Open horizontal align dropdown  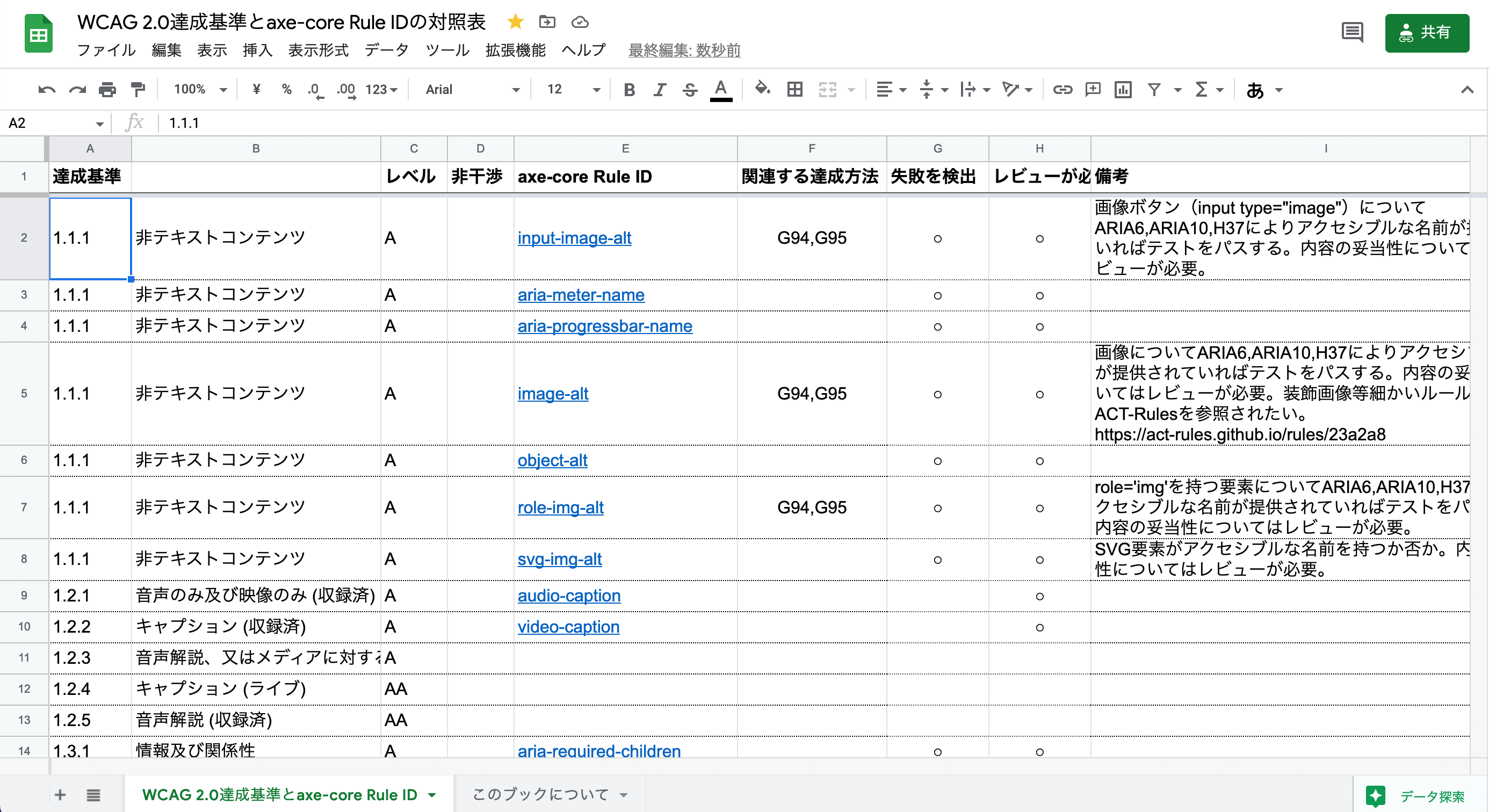click(891, 90)
